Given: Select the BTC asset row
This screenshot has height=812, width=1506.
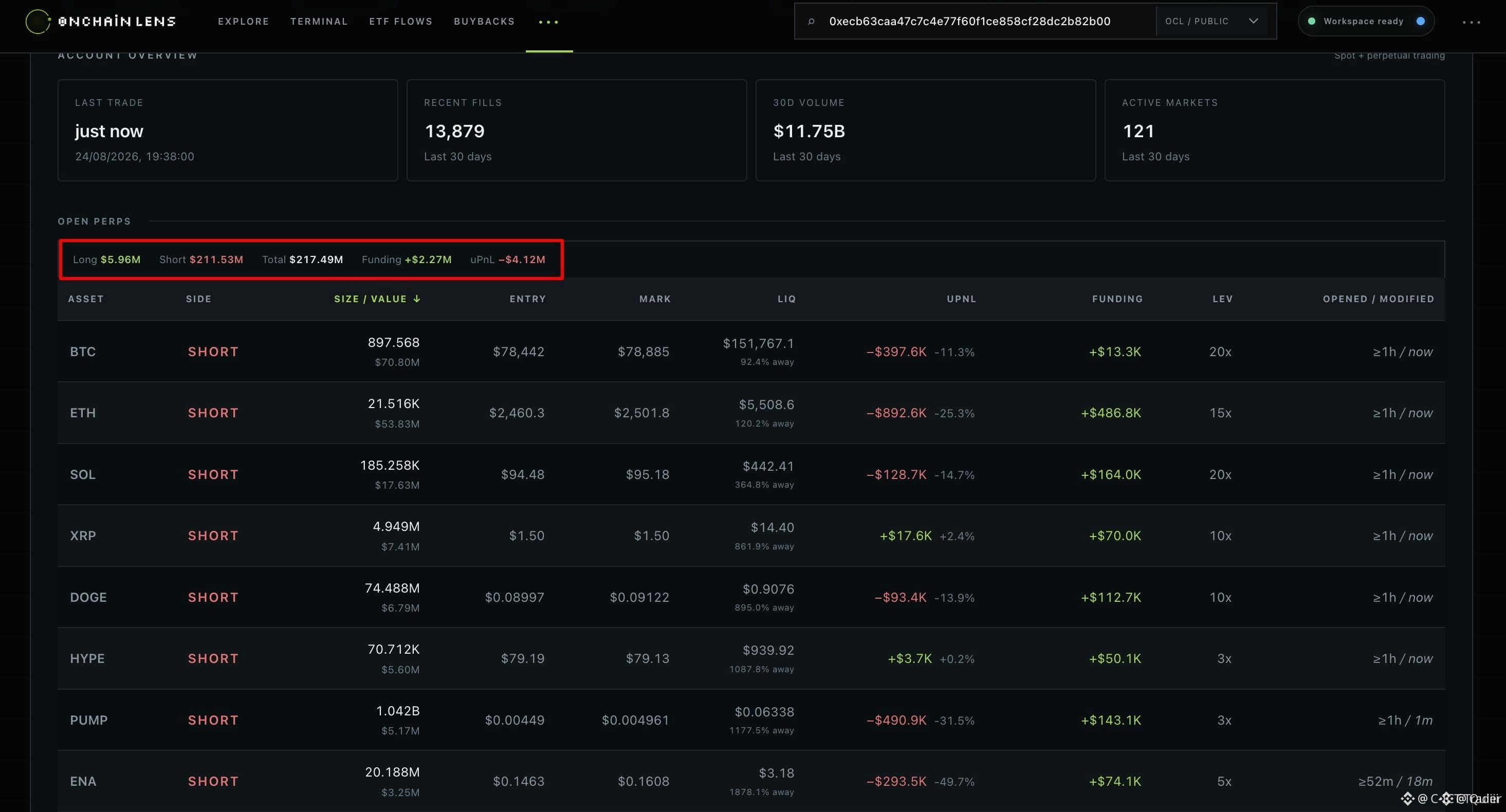Looking at the screenshot, I should pyautogui.click(x=751, y=352).
